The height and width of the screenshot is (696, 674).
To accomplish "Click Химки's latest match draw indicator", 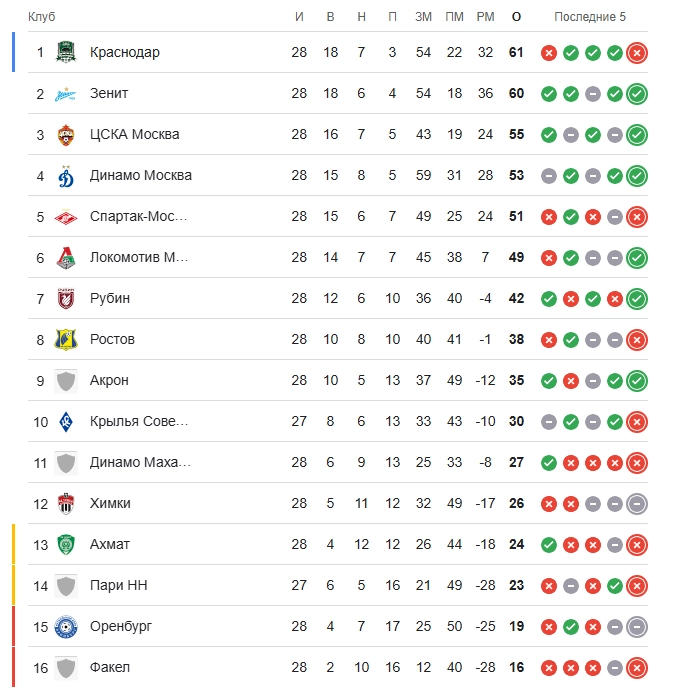I will point(637,504).
